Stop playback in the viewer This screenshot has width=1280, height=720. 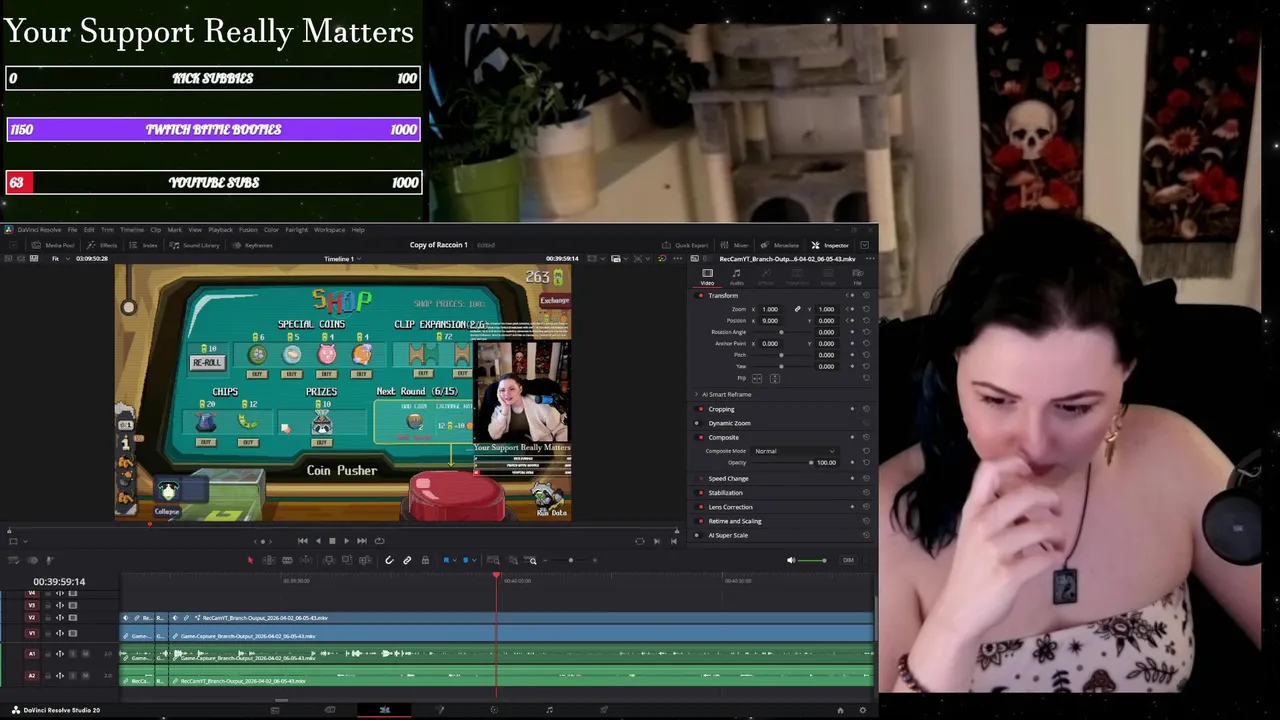(332, 541)
